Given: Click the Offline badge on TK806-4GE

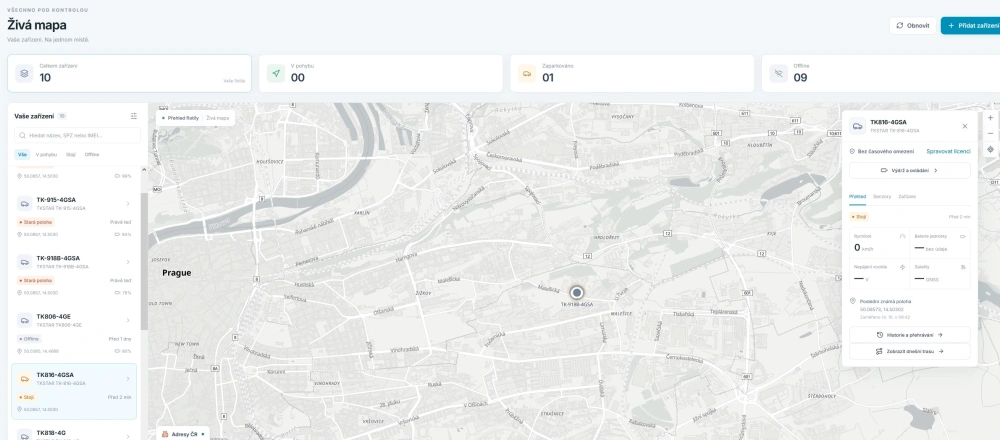Looking at the screenshot, I should (29, 339).
